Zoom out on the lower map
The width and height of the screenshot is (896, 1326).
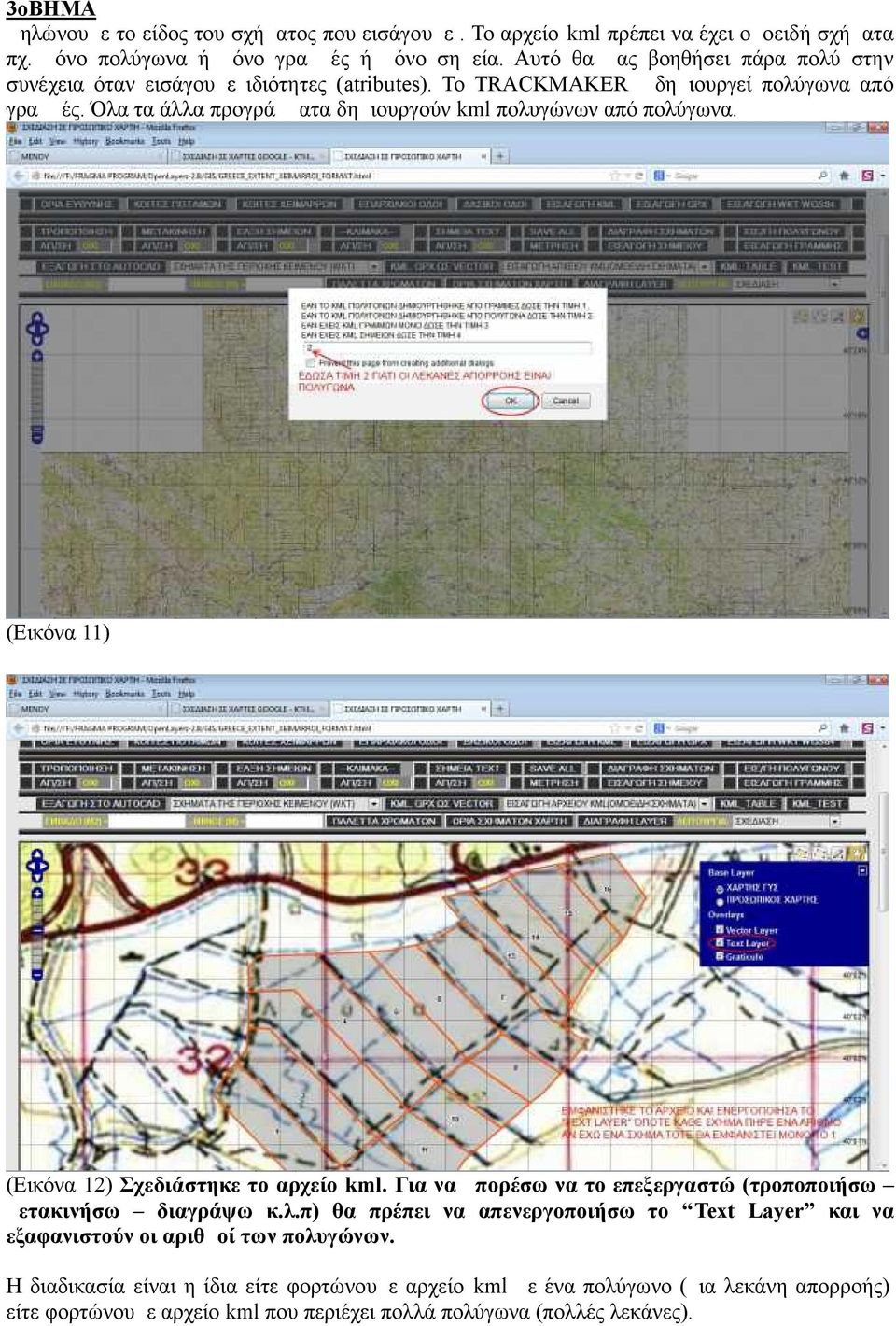pos(36,975)
